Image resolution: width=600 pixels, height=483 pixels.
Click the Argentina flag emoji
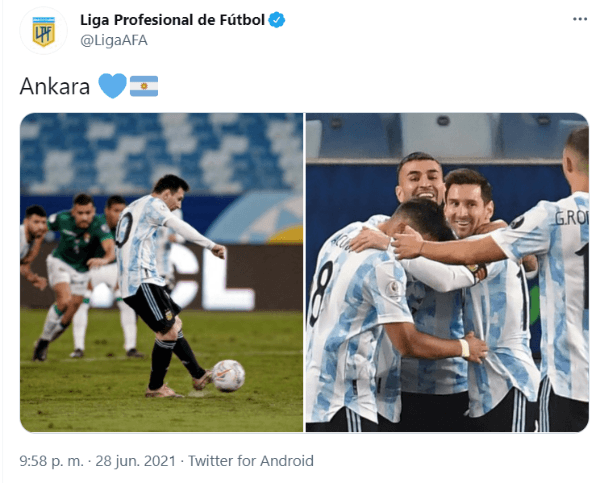144,86
